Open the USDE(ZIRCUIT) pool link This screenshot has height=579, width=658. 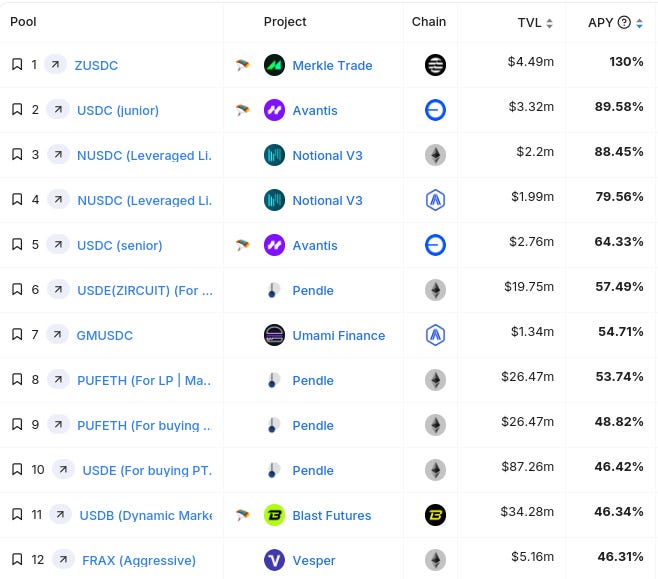145,290
